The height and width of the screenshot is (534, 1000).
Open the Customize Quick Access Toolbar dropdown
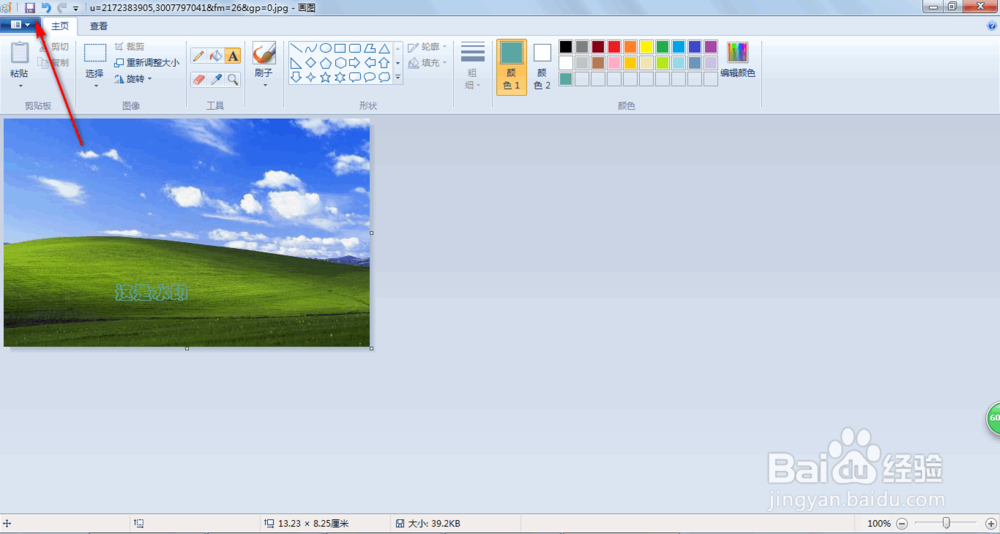(76, 8)
